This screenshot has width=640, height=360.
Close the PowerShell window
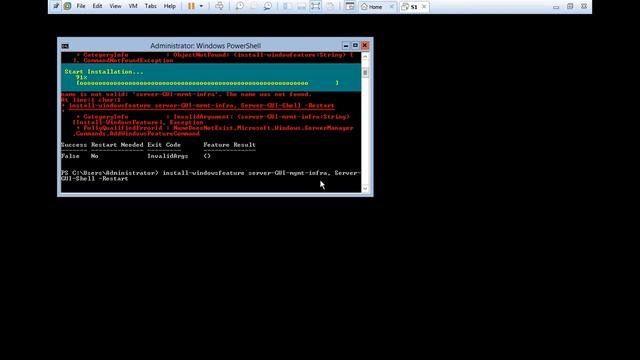tap(365, 45)
